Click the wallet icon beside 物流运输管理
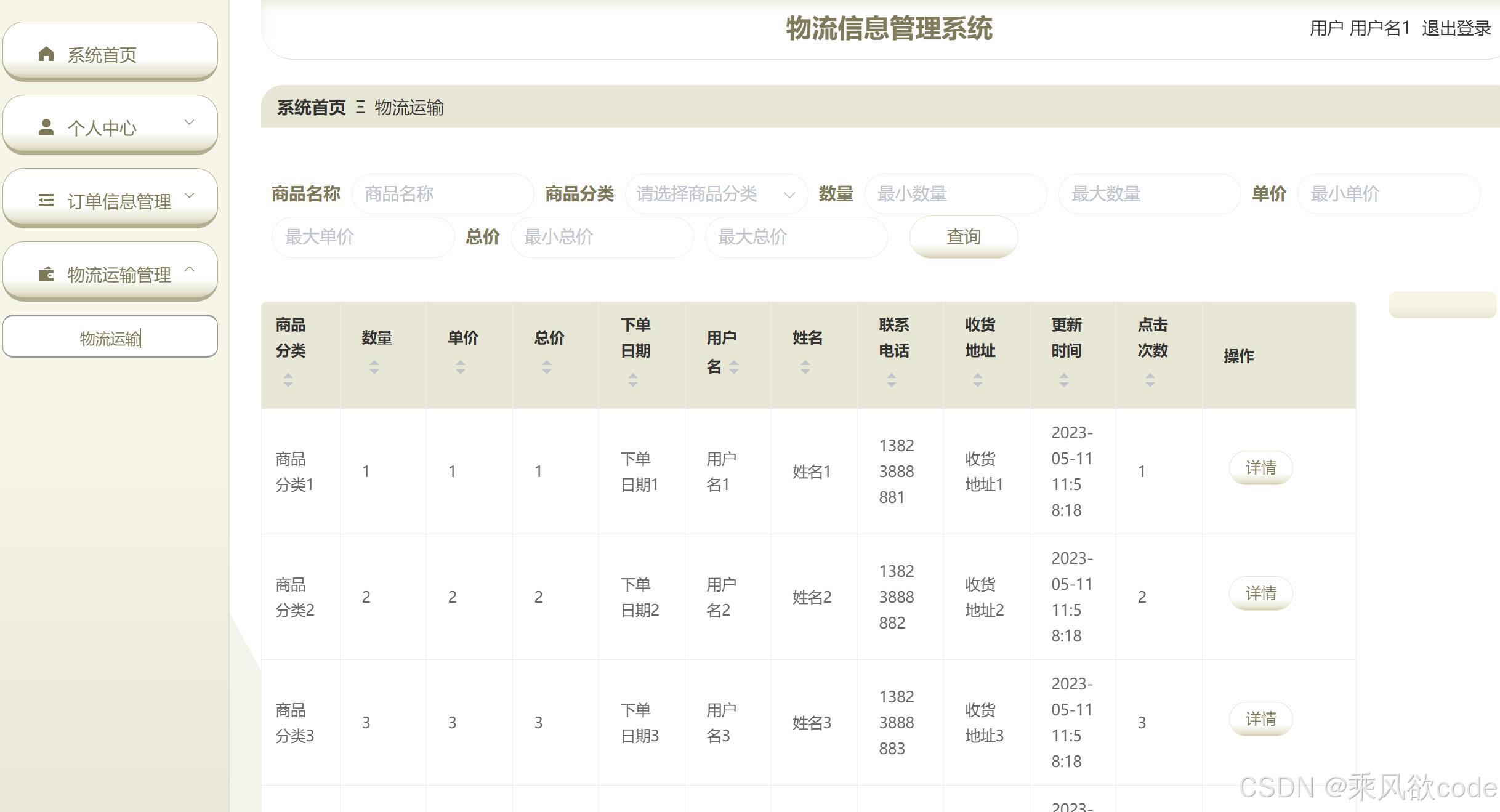Screen dimensions: 1500x812 coord(46,273)
